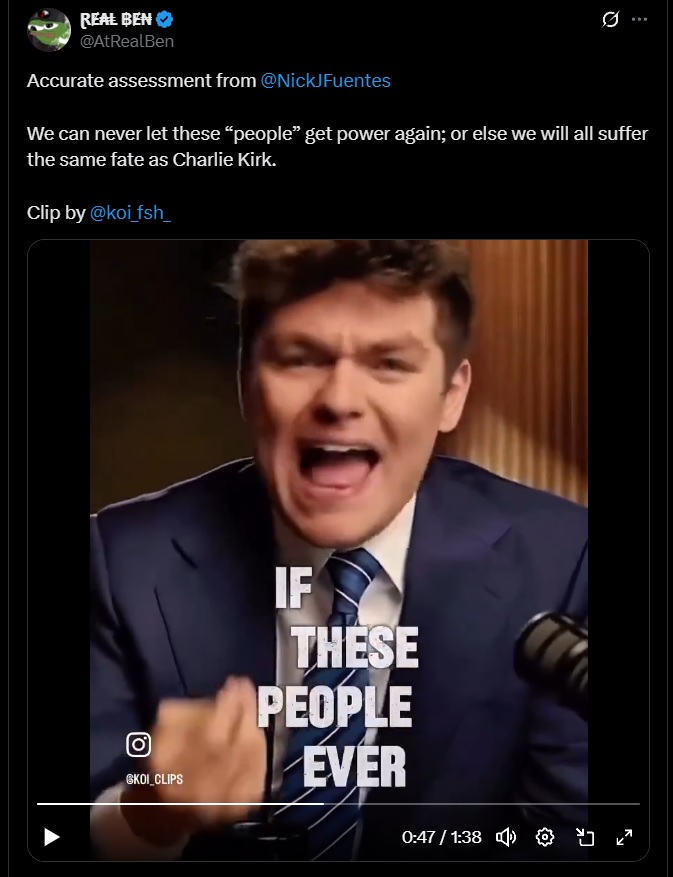Click the 0:47 / 1:38 timestamp
Image resolution: width=673 pixels, height=877 pixels.
441,837
